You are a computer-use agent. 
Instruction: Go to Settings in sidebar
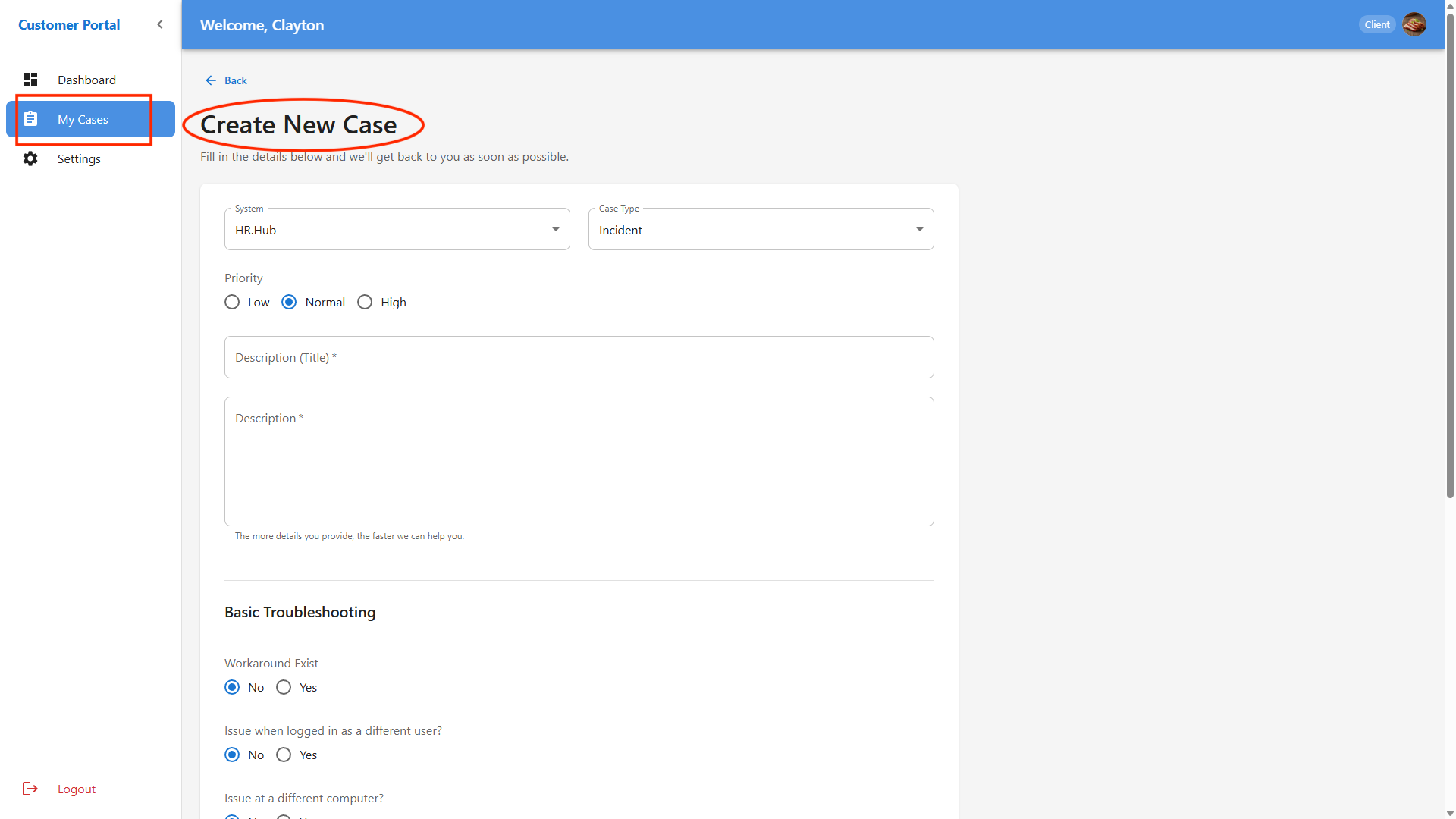[x=79, y=158]
